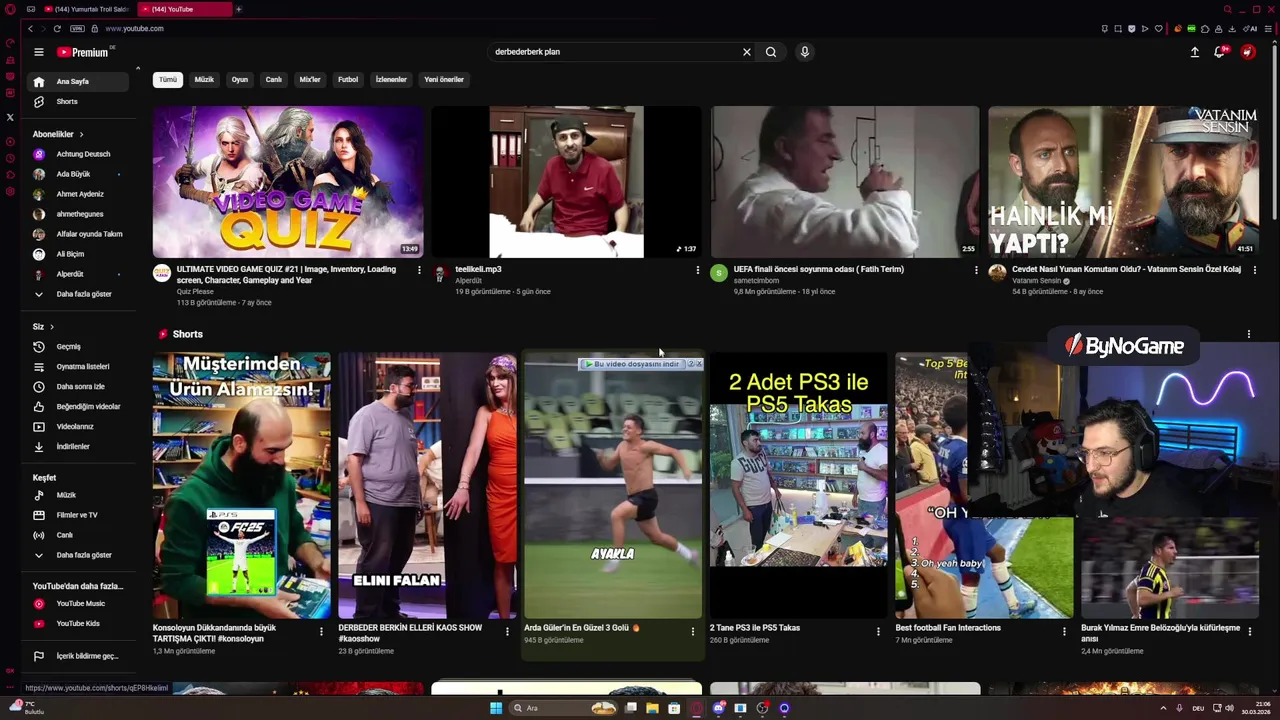This screenshot has width=1280, height=720.
Task: Select the Futbol filter chip
Action: click(x=348, y=79)
